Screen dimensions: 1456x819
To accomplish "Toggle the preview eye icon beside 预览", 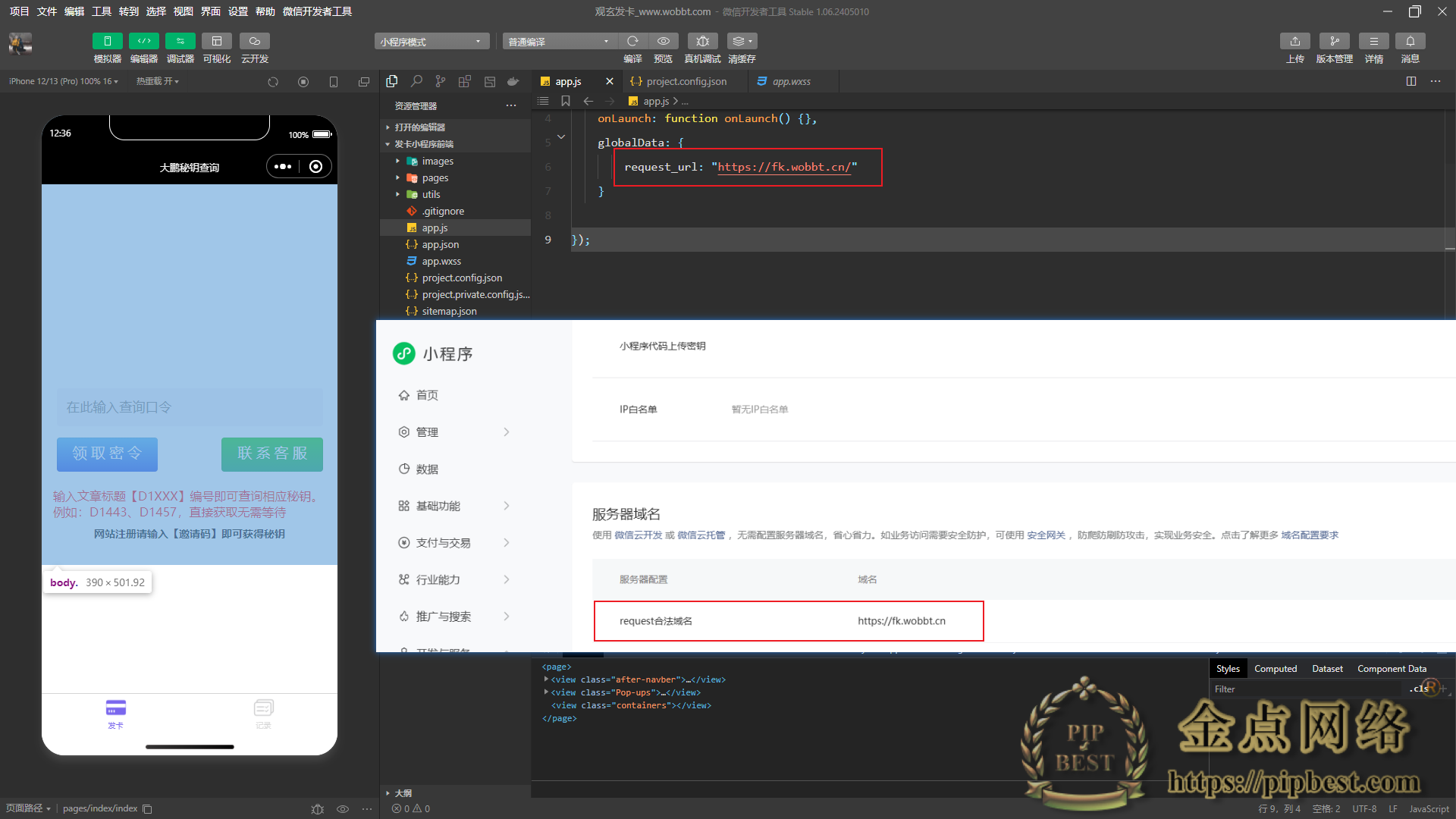I will point(664,41).
